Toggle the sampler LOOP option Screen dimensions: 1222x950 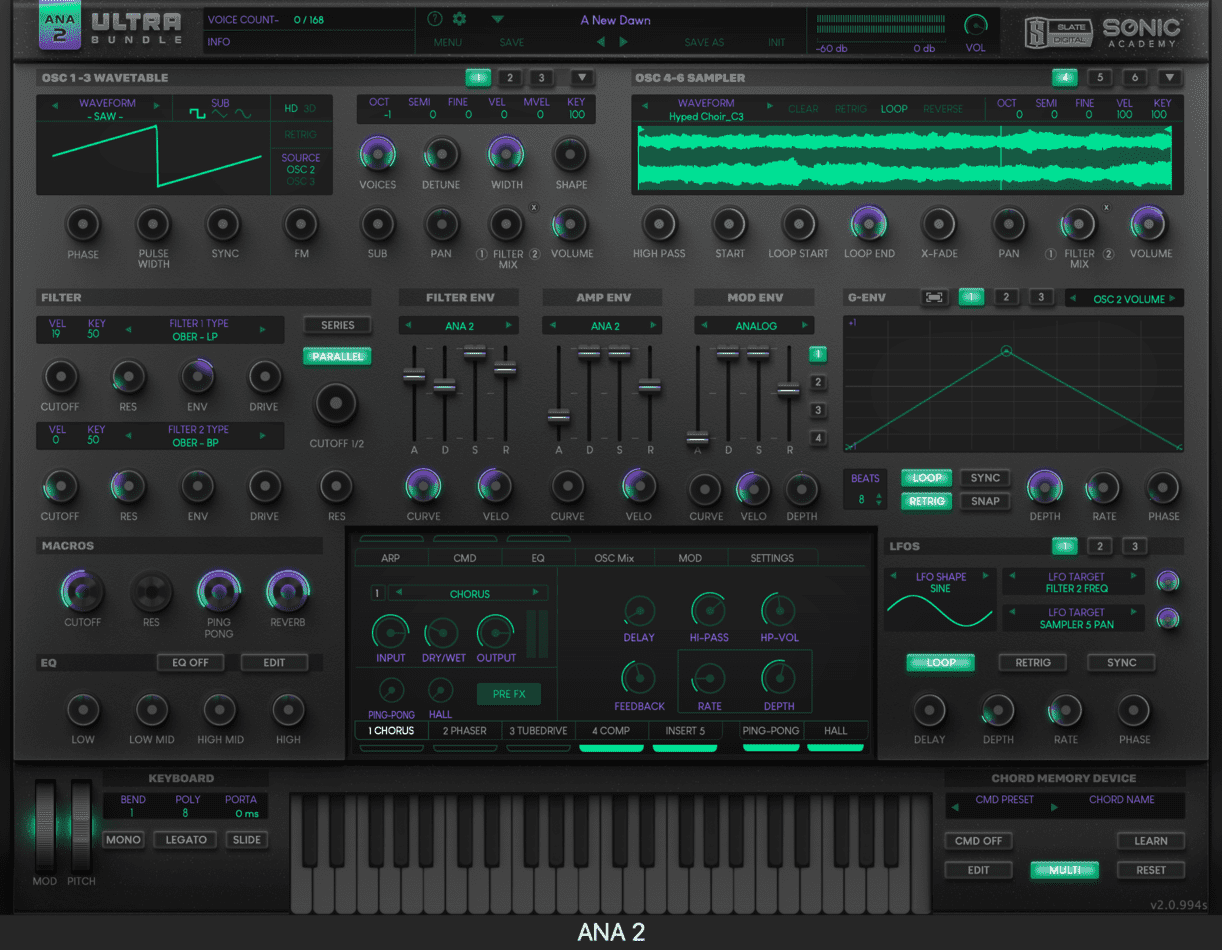(894, 109)
